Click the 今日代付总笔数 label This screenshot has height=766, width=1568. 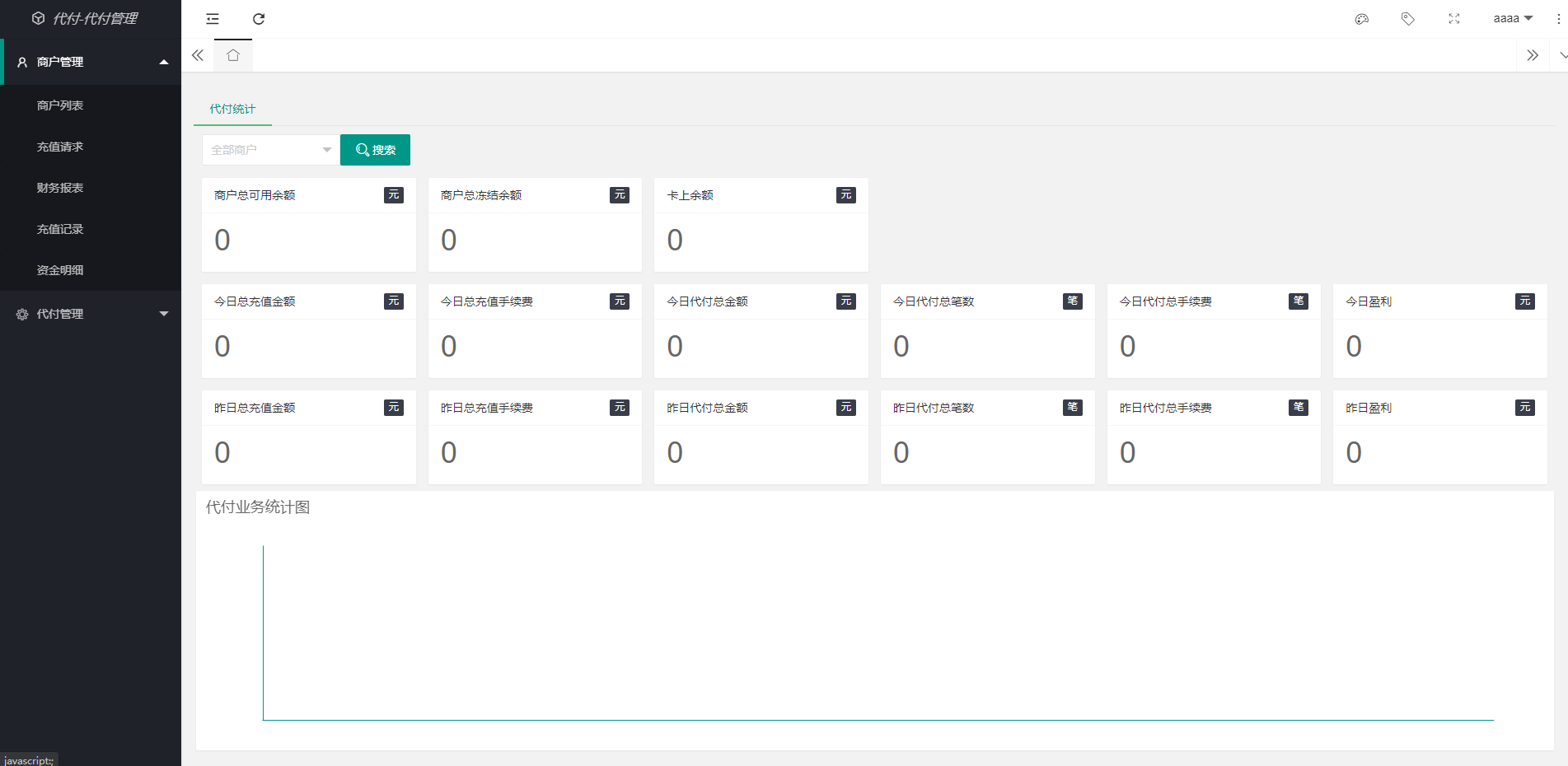(934, 301)
